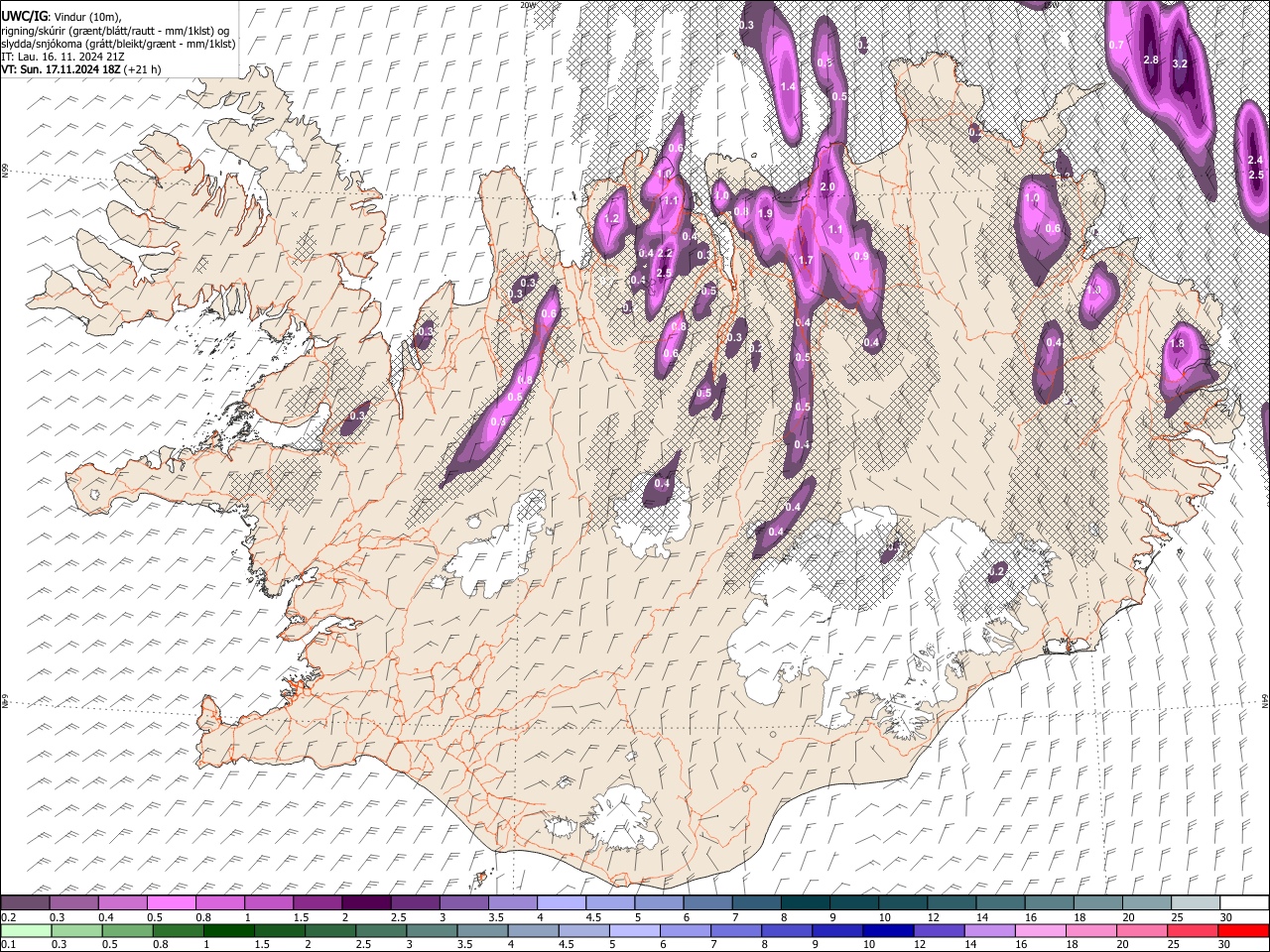Click the '0.9' precipitation value on map
The width and height of the screenshot is (1270, 952).
click(861, 257)
